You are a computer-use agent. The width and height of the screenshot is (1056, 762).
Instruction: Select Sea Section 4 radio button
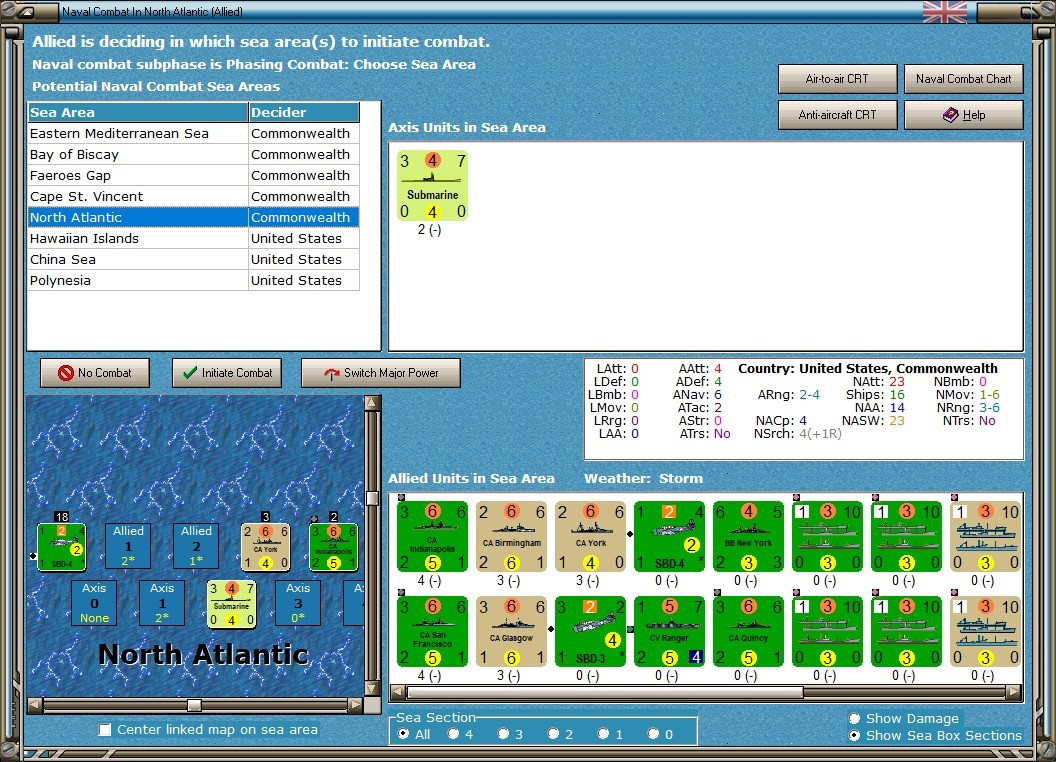[453, 734]
